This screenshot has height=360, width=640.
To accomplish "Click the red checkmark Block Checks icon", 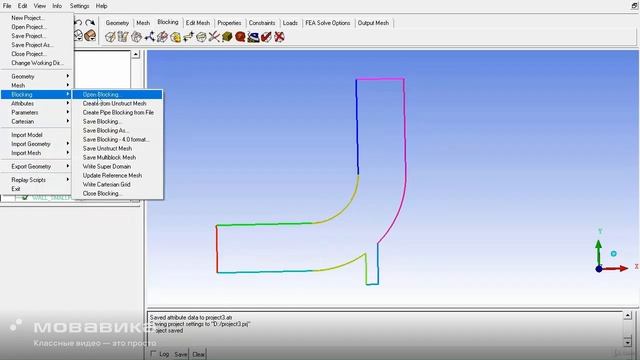I will click(266, 37).
